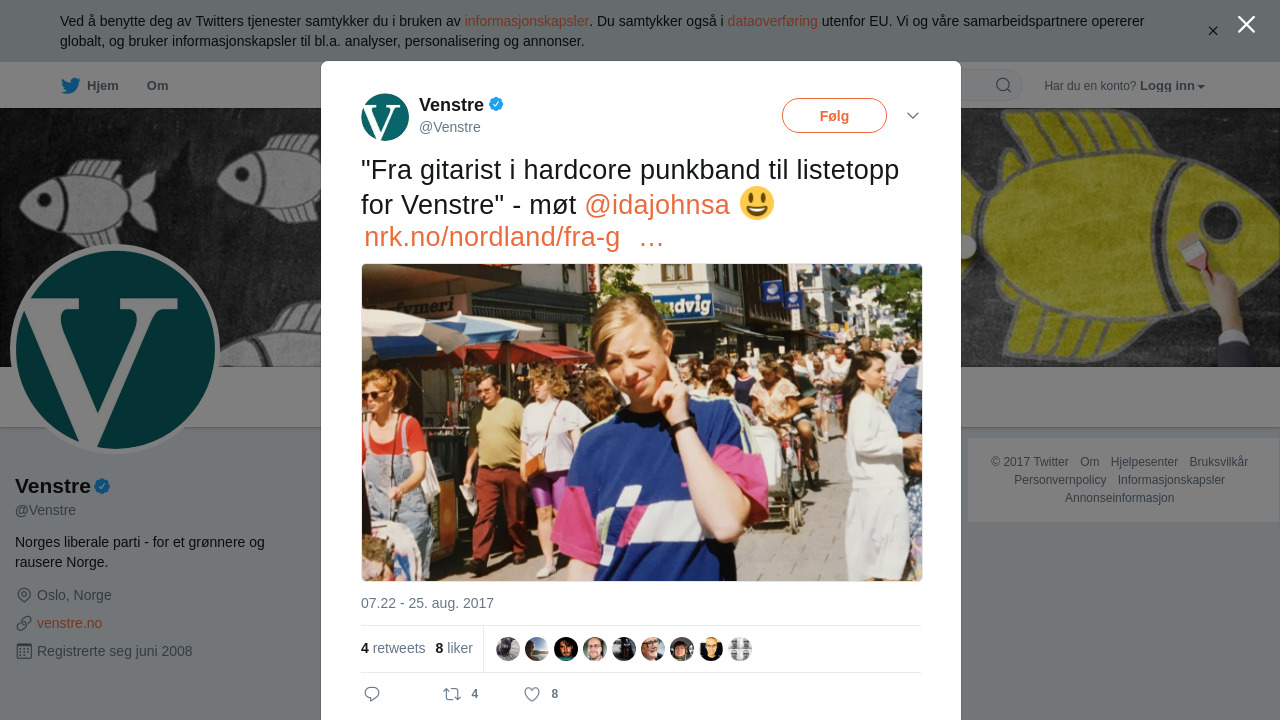
Task: Expand tweet options chevron menu
Action: coord(913,116)
